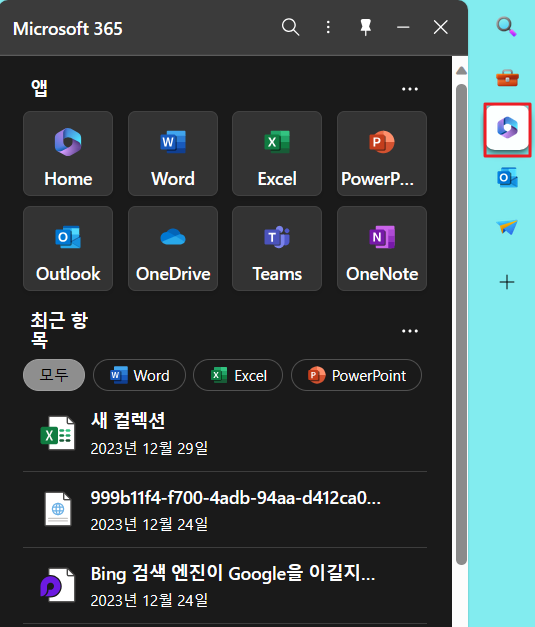Filter recent items by Excel
The image size is (535, 627).
238,375
